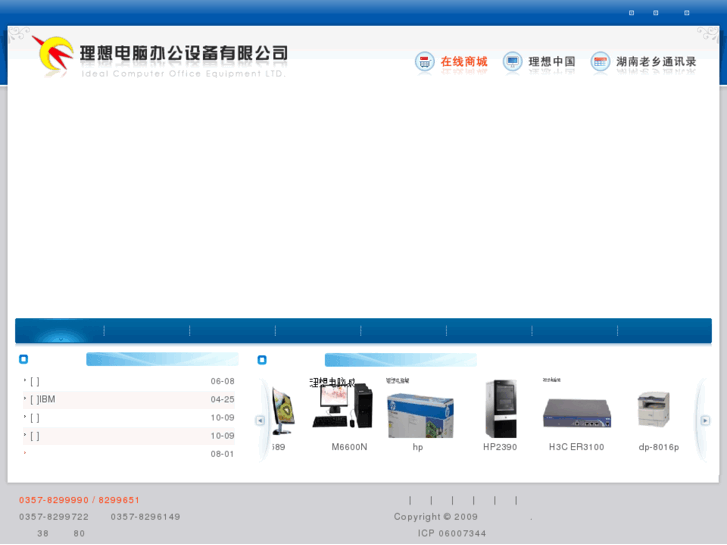
Task: Open the dp-8016p copier thumbnail
Action: (654, 409)
